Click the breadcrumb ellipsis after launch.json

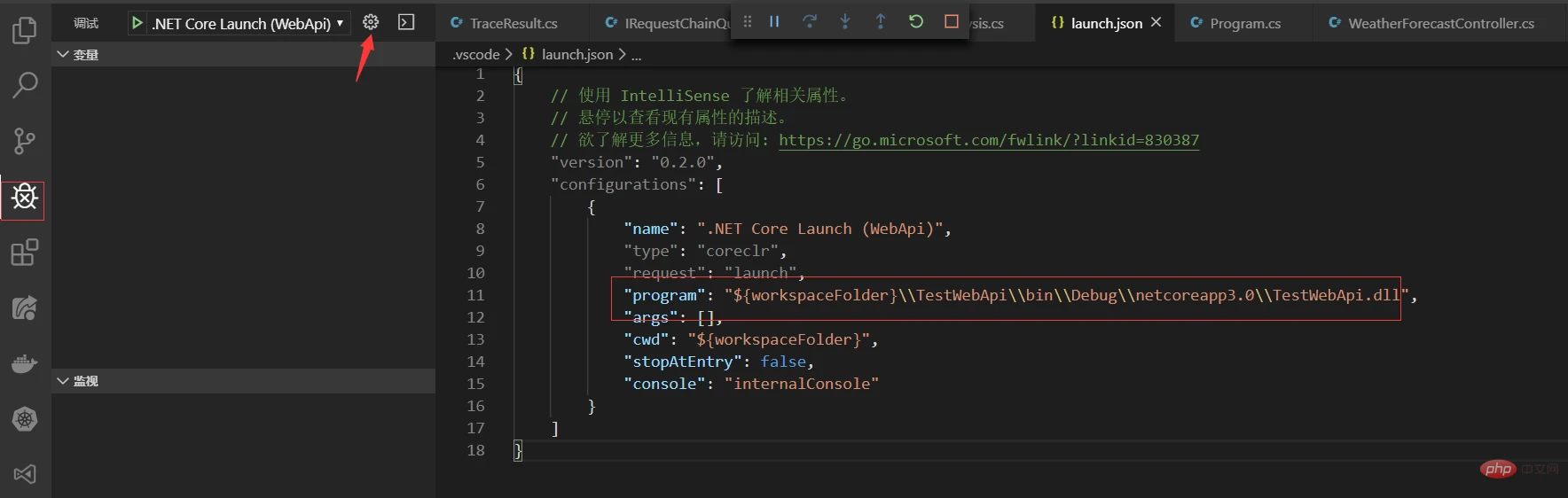point(637,55)
